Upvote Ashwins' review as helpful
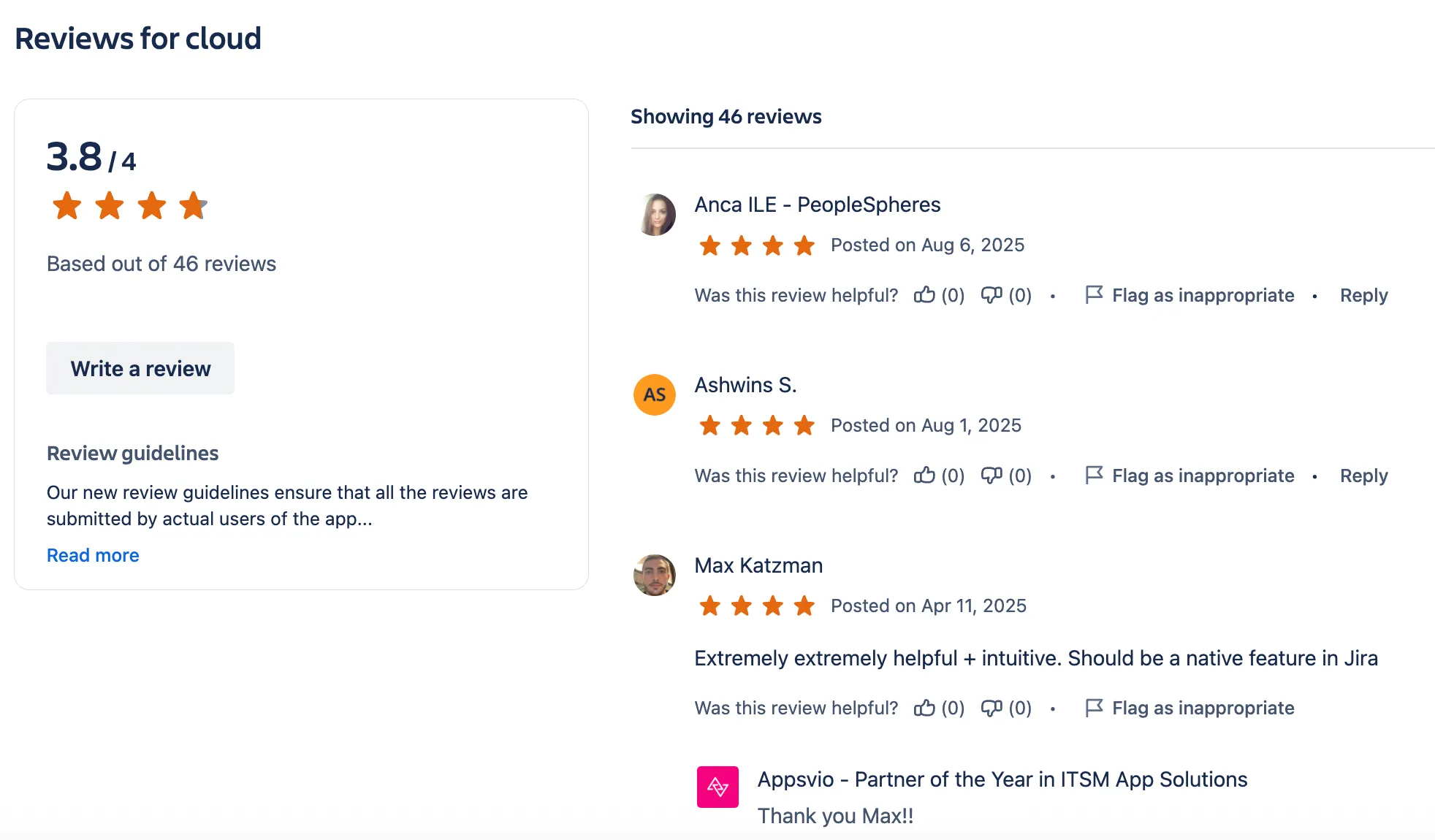The height and width of the screenshot is (840, 1435). click(925, 476)
